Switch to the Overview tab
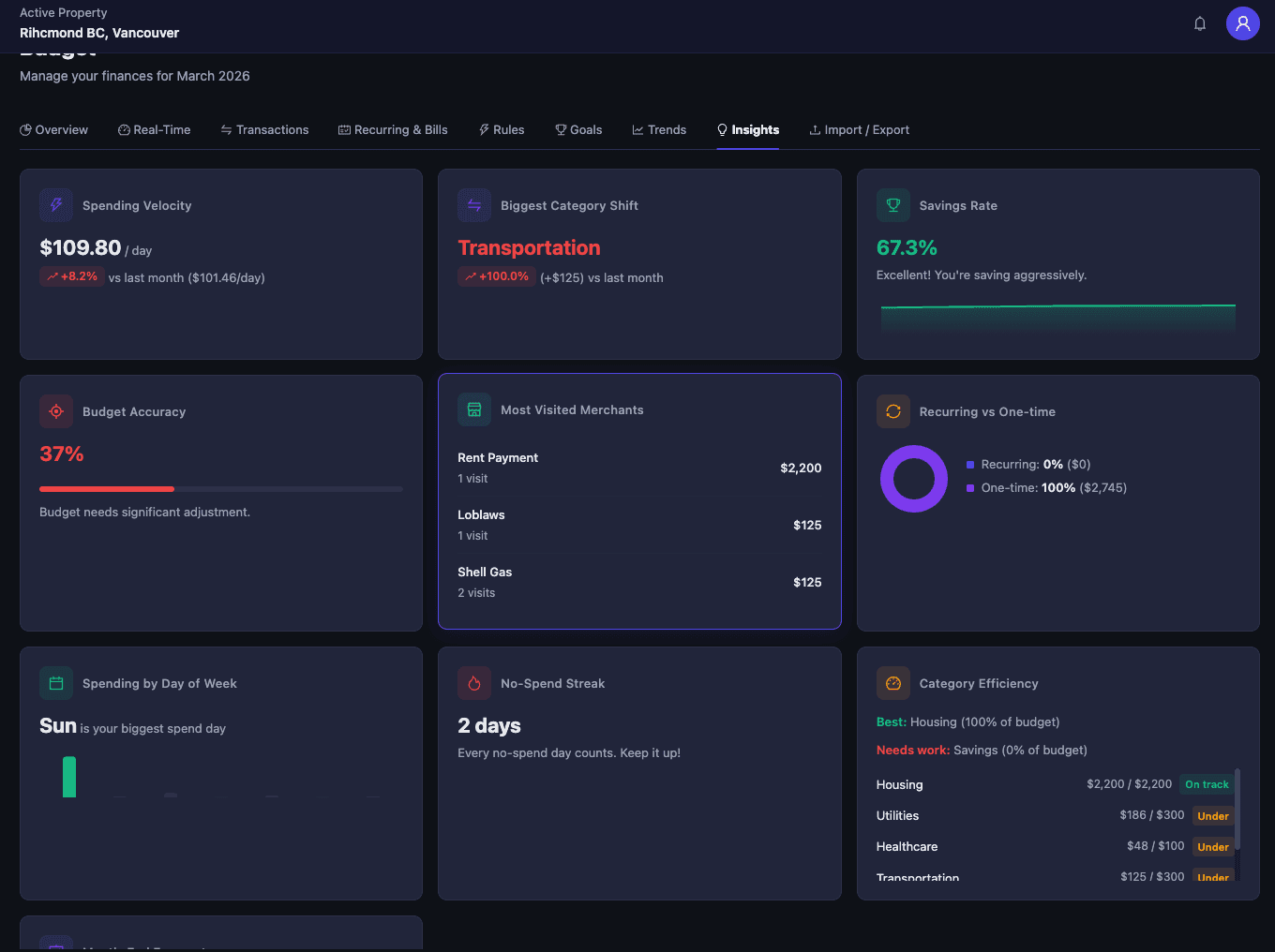1275x952 pixels. [53, 130]
